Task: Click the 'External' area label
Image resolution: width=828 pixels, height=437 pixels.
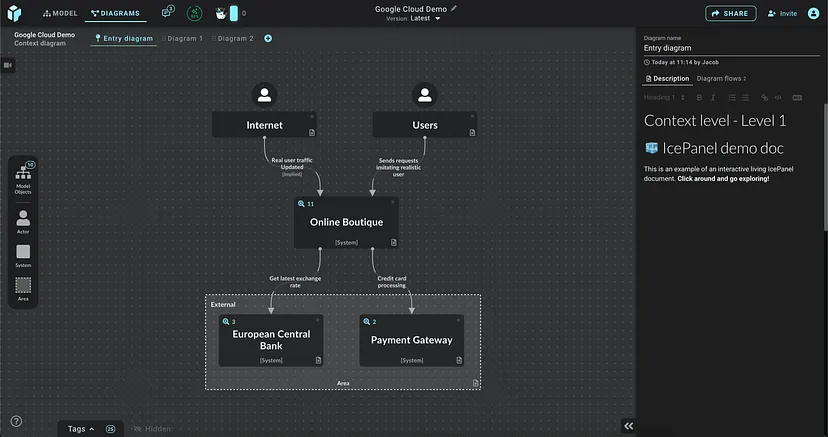Action: [223, 305]
